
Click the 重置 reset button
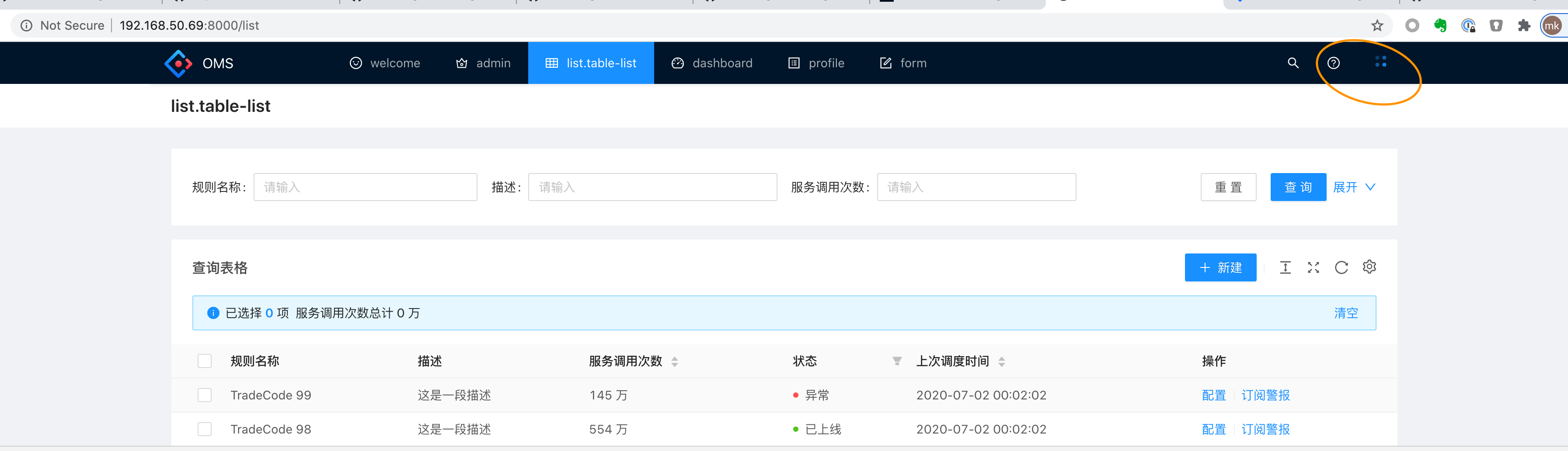(1228, 187)
